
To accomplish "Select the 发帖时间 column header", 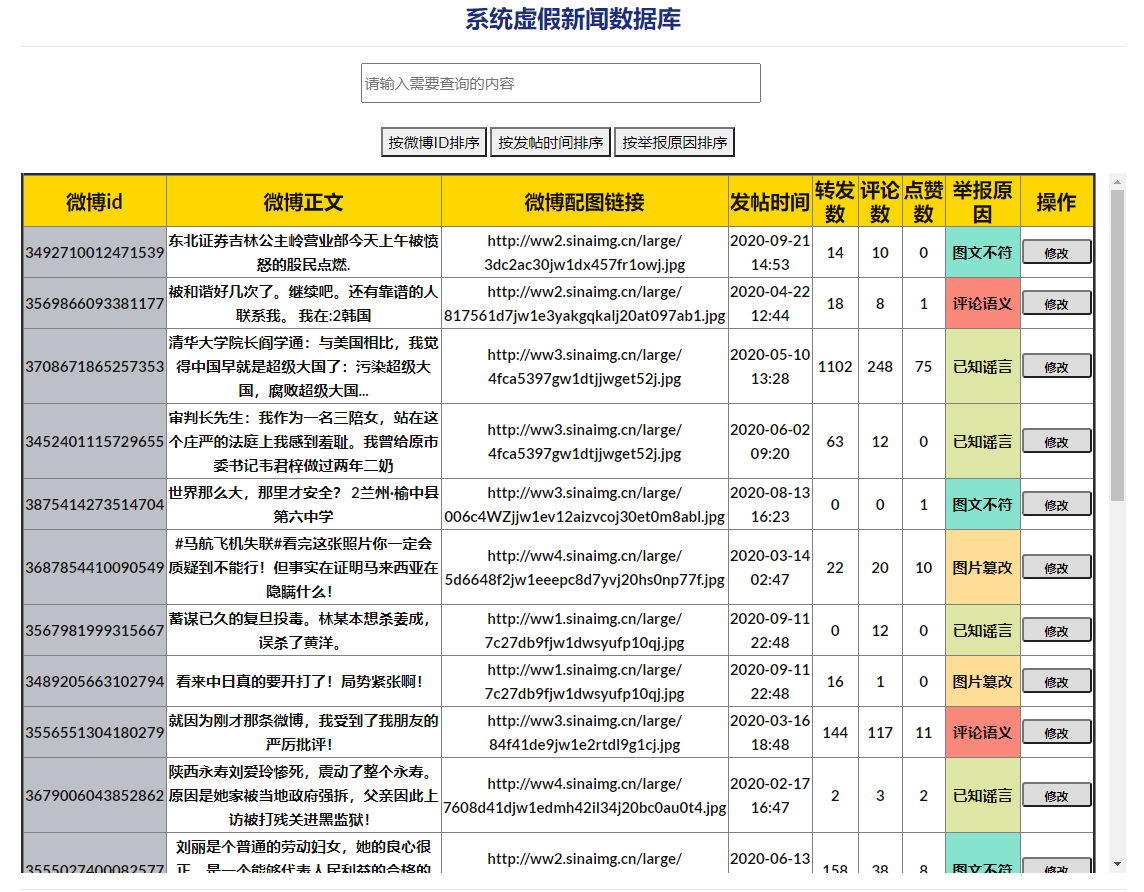I will [770, 202].
